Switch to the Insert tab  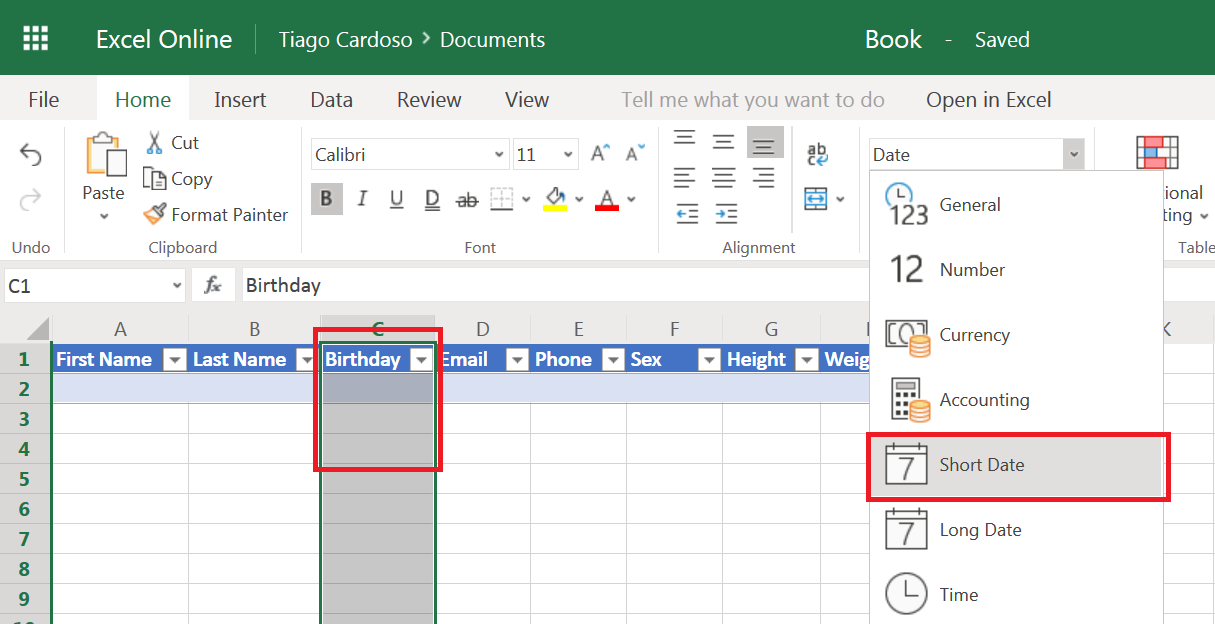(240, 100)
